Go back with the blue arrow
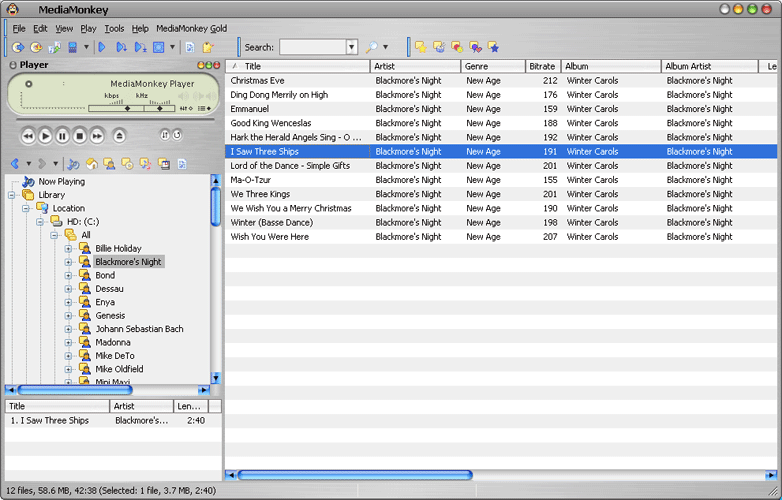Viewport: 782px width, 500px height. 15,164
